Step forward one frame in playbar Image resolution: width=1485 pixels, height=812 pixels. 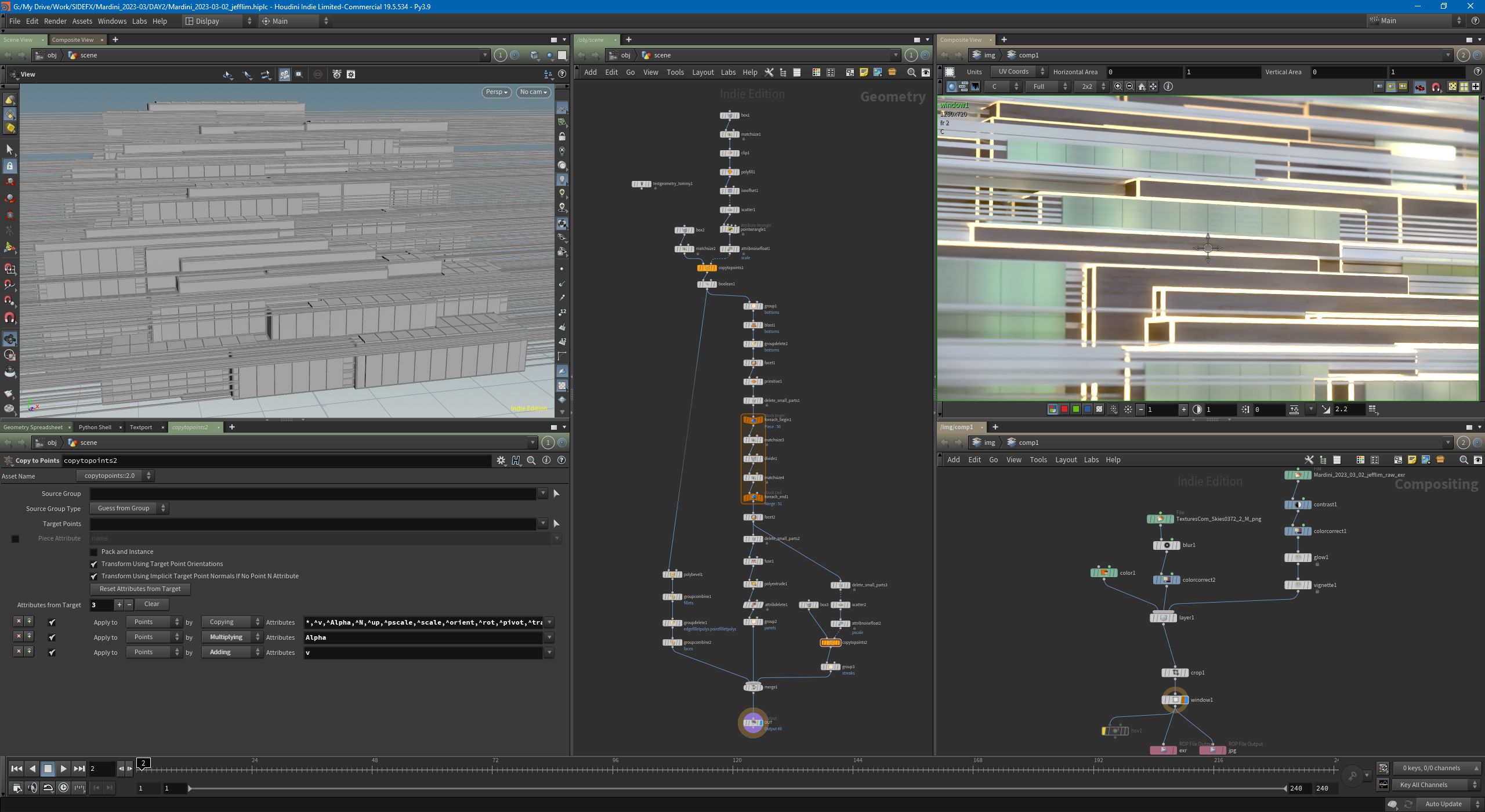(129, 768)
